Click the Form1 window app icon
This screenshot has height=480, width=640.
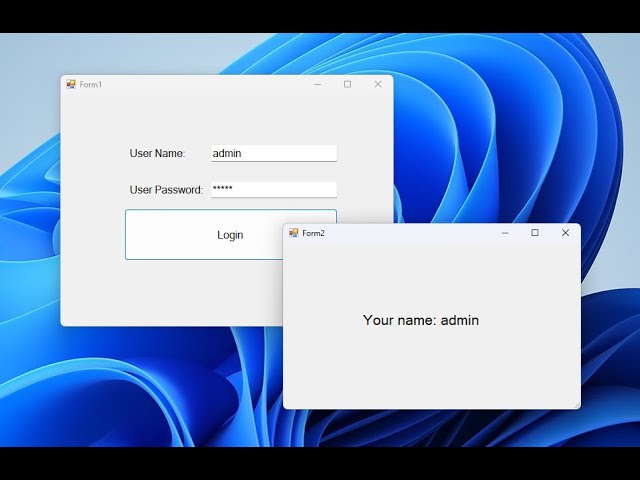pos(71,84)
